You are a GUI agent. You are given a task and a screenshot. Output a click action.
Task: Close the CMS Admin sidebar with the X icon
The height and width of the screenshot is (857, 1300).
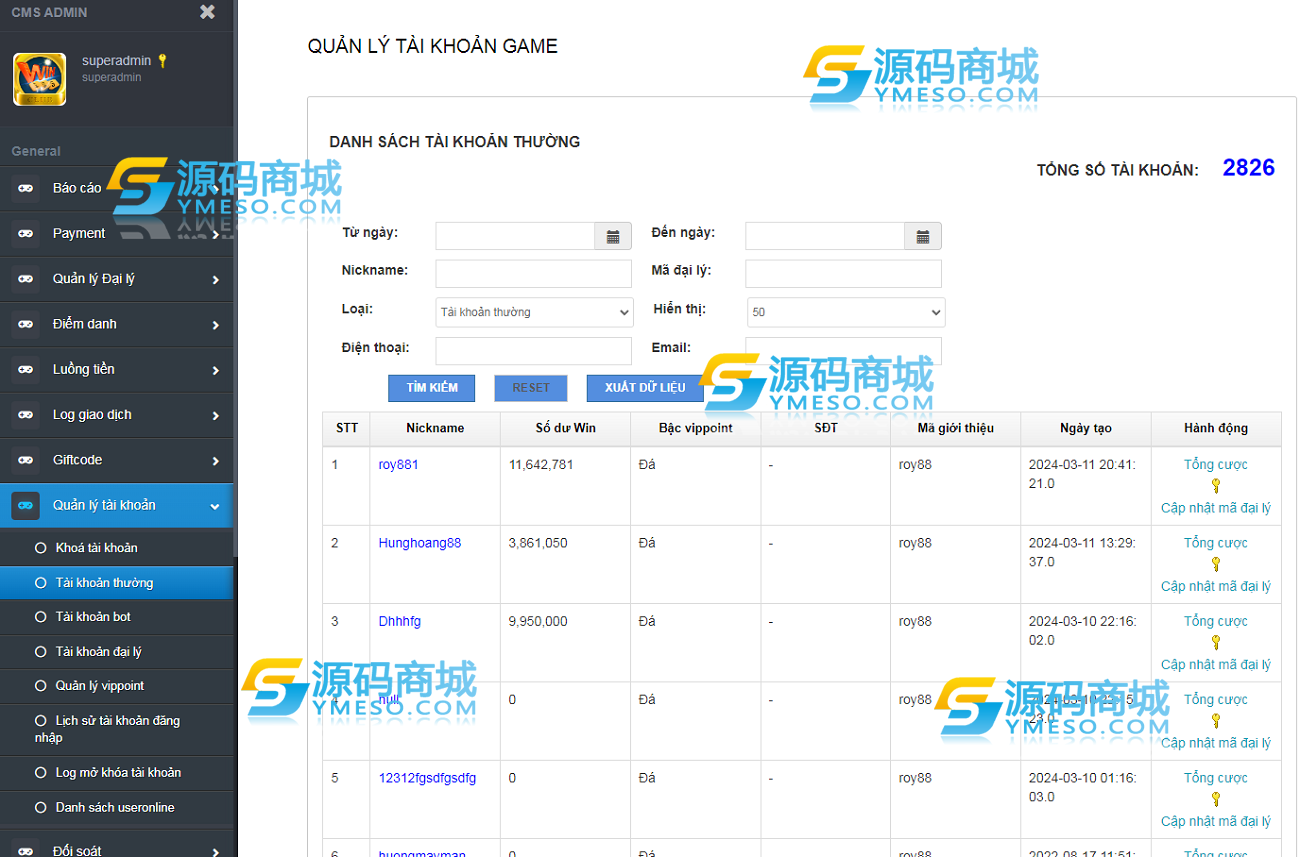pyautogui.click(x=207, y=12)
